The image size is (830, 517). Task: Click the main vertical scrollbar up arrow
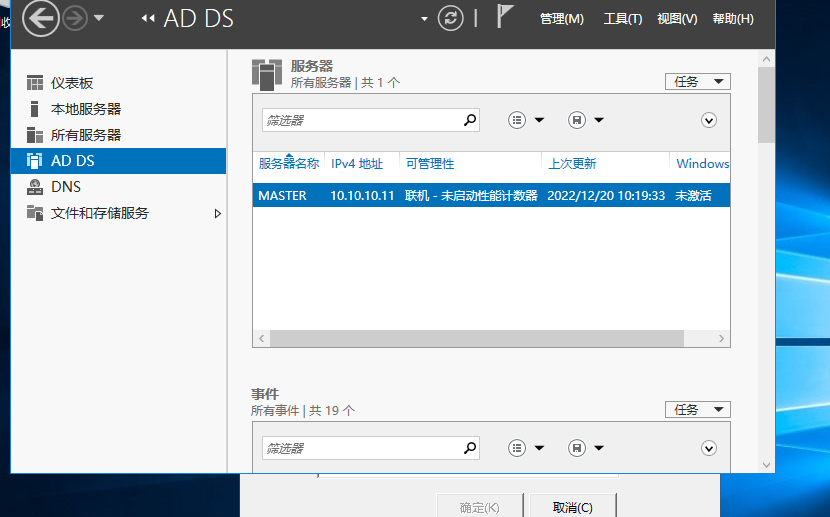coord(766,59)
